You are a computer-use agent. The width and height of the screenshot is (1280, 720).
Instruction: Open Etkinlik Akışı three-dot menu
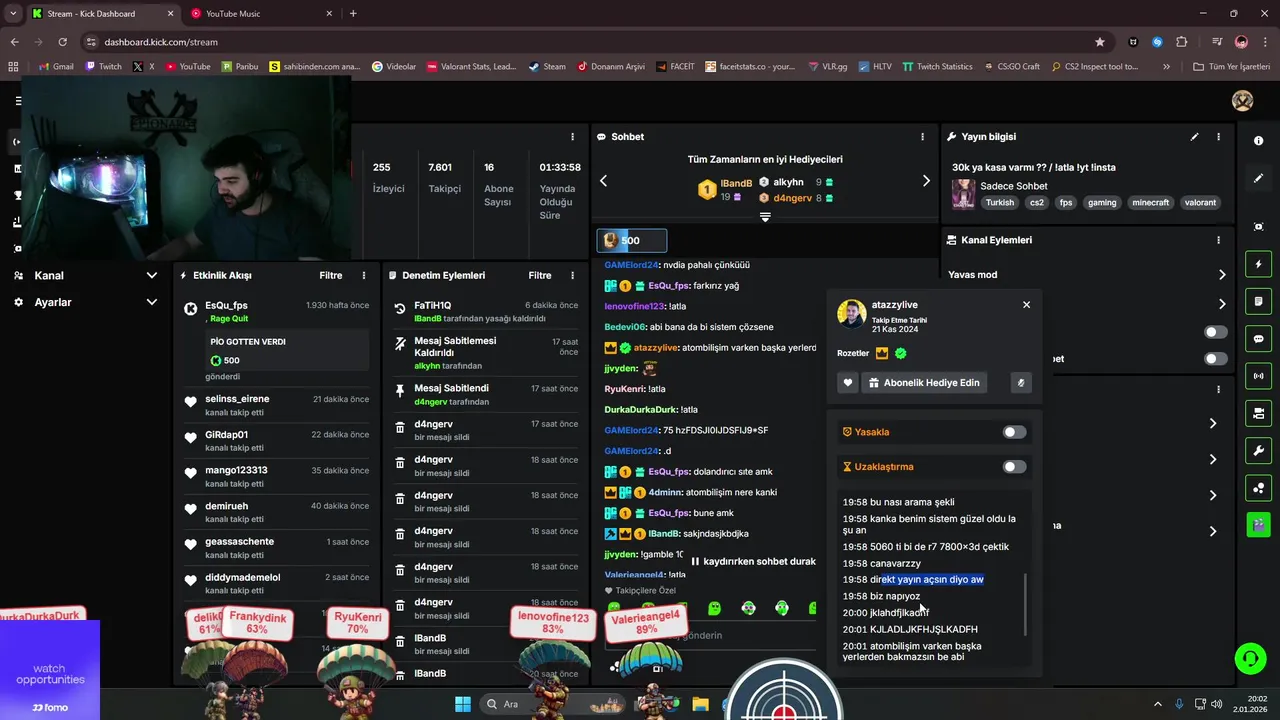[x=363, y=275]
